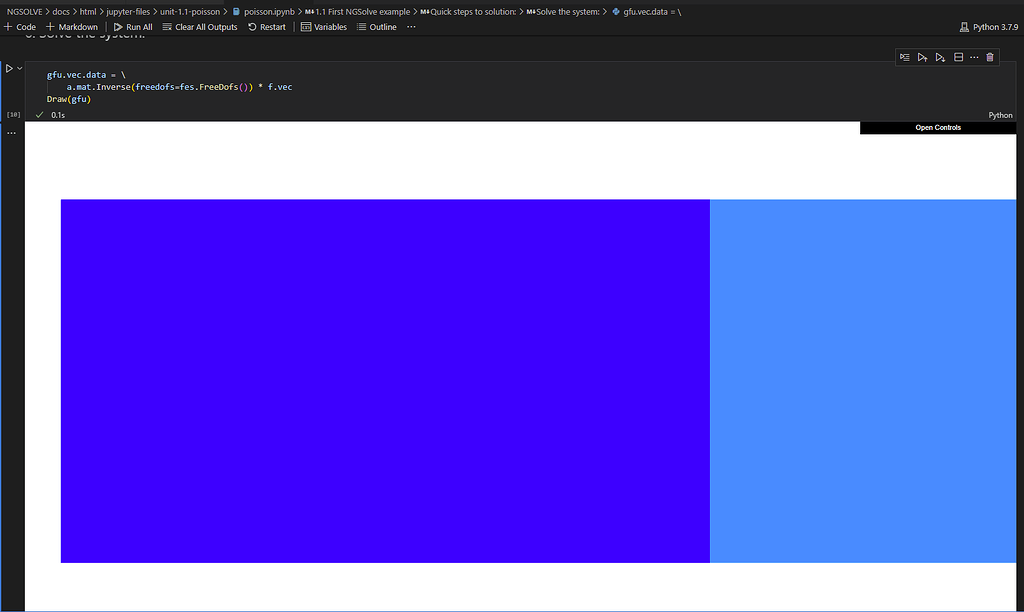Open Controls for the visualization

(x=937, y=127)
